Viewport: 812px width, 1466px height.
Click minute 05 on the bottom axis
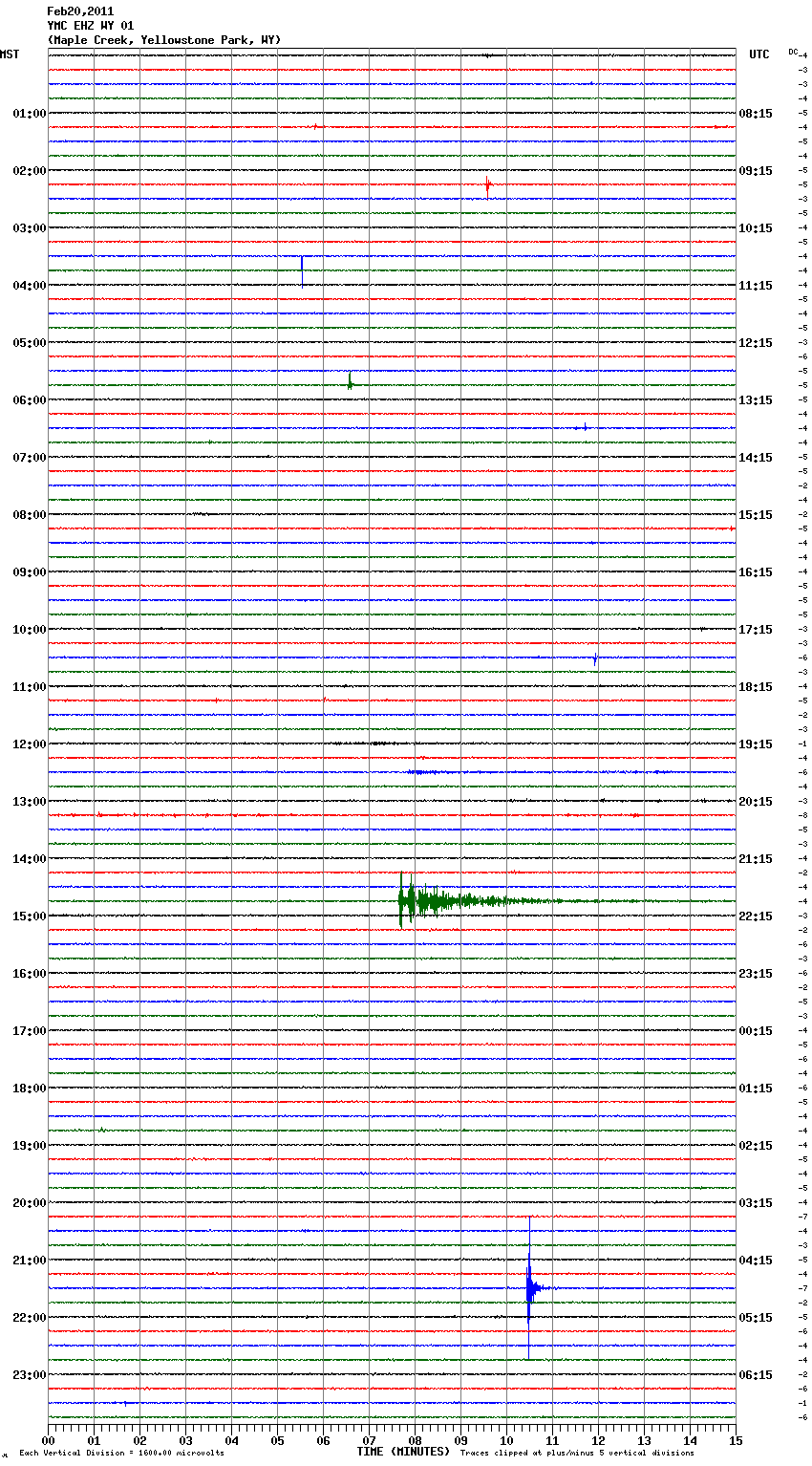[277, 1440]
